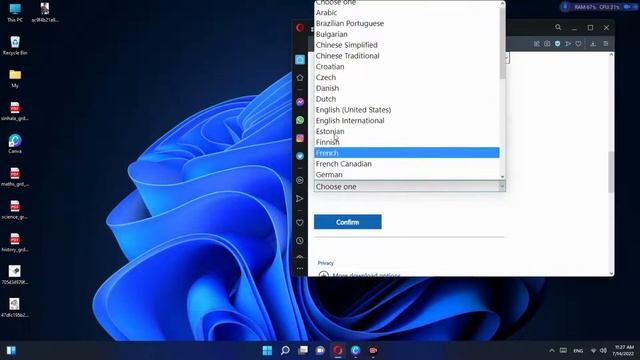Viewport: 640px width, 360px height.
Task: Open the Privacy link
Action: 326,263
